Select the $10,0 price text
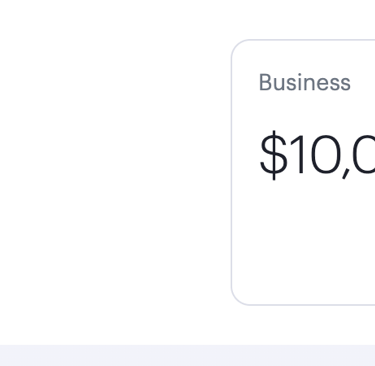This screenshot has width=375, height=366. coord(317,155)
